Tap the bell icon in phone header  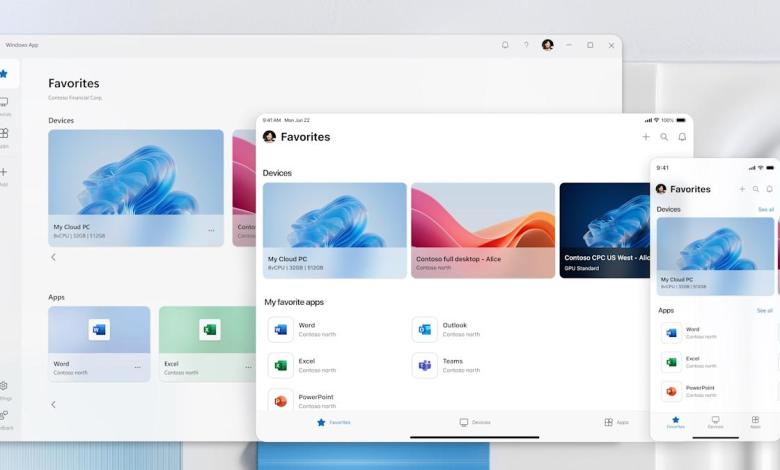click(770, 189)
